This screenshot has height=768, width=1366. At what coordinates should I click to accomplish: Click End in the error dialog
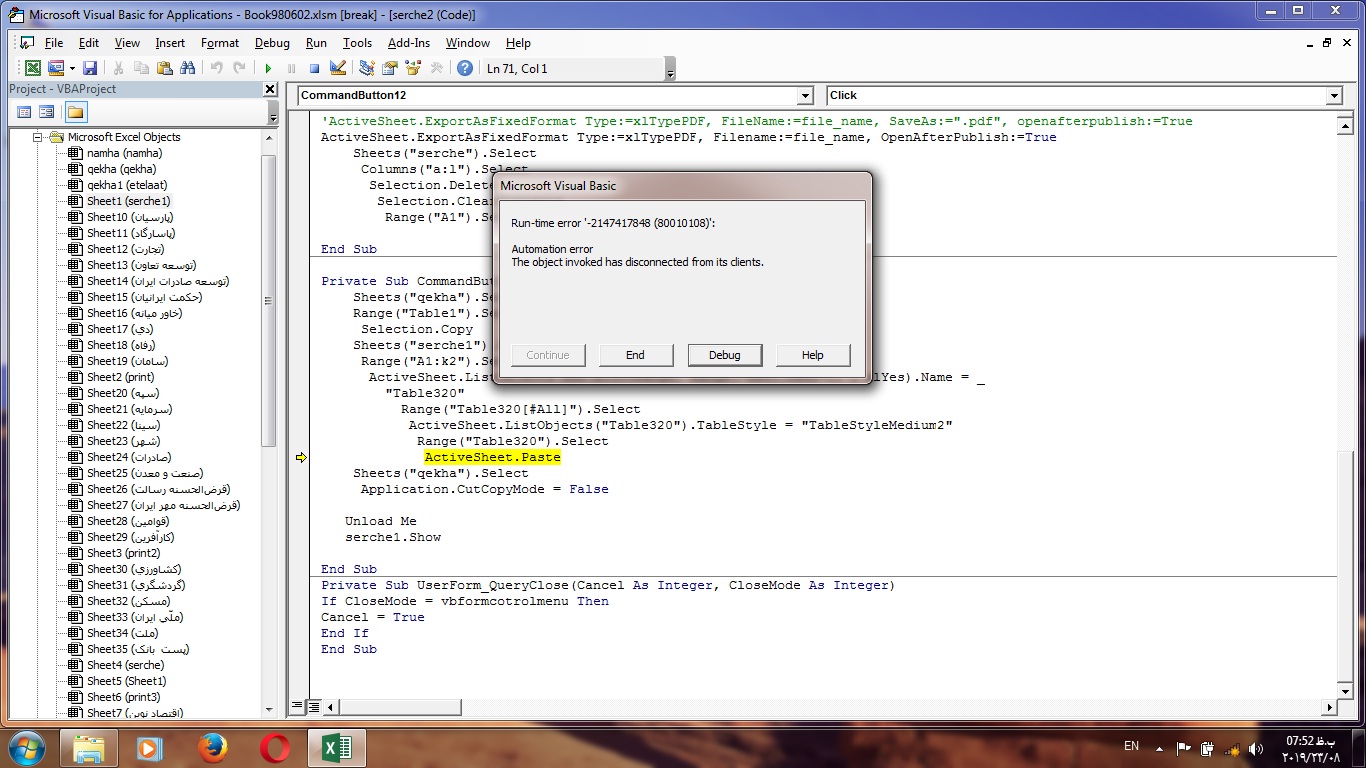coord(635,355)
